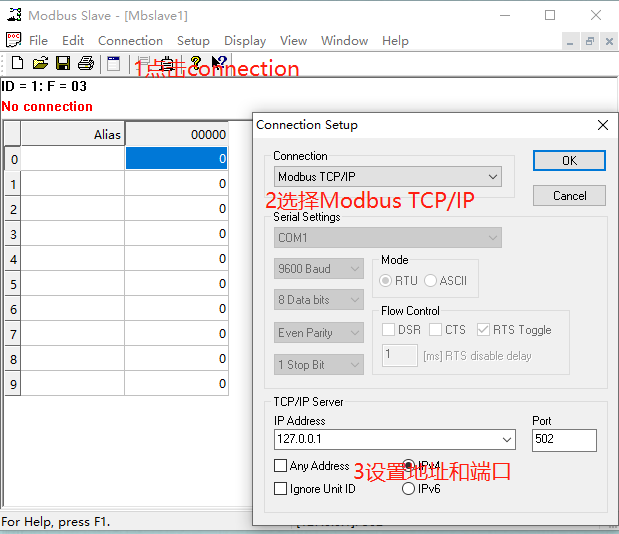Click row header 7 in the table

pos(13,334)
